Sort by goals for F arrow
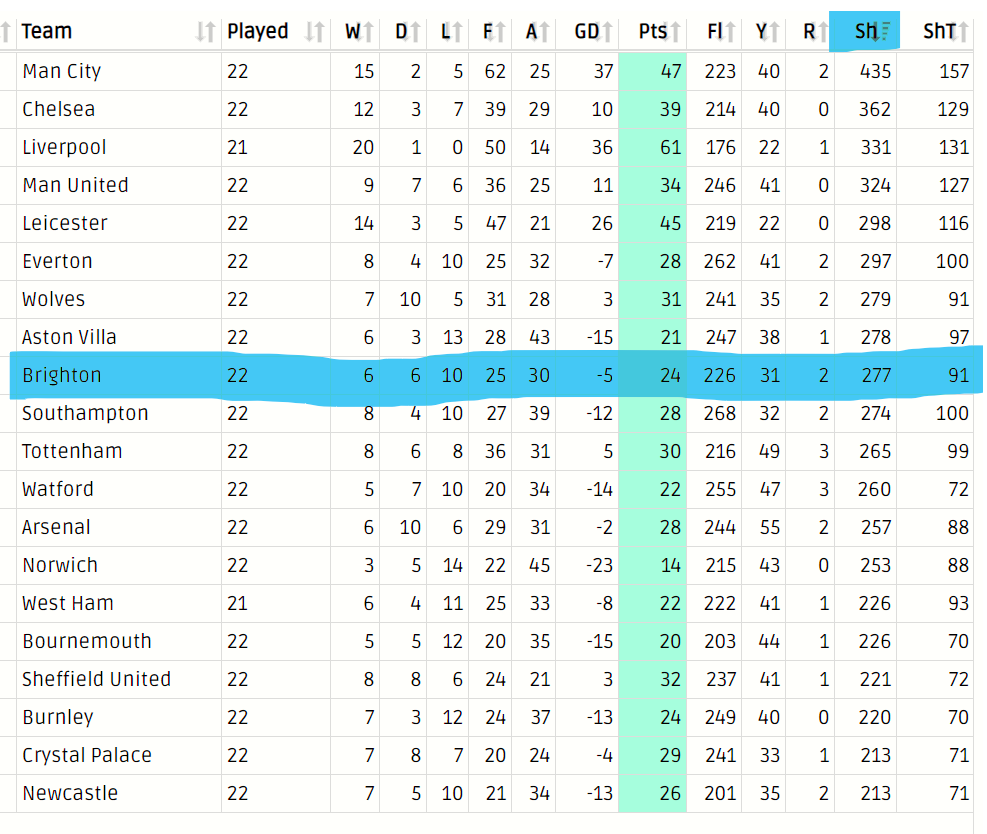 [x=500, y=31]
